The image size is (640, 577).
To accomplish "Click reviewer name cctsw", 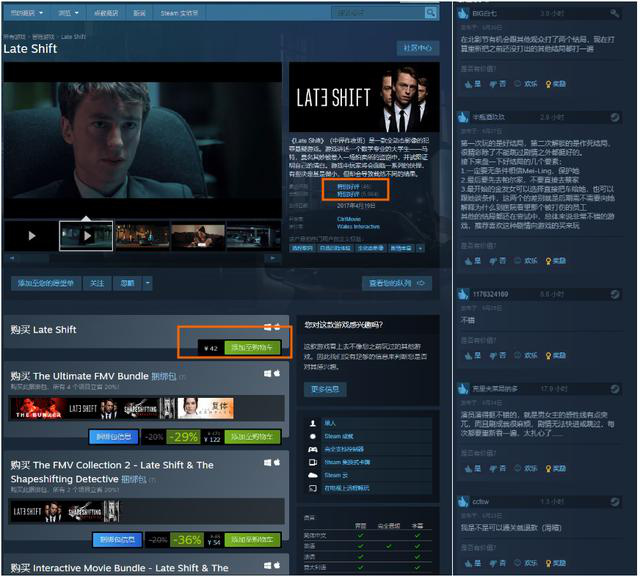I will click(480, 502).
